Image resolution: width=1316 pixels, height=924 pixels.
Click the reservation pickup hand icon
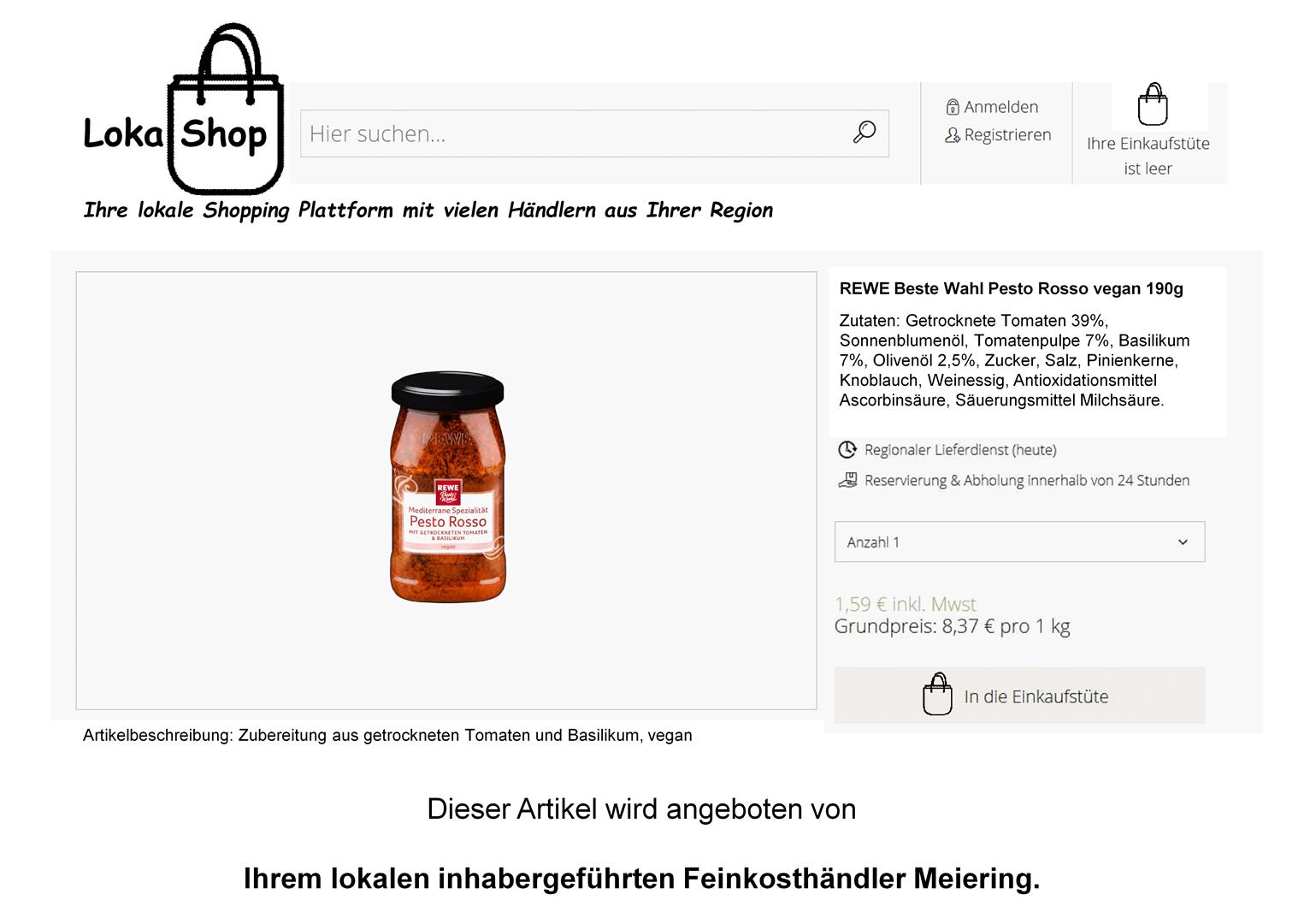click(847, 480)
